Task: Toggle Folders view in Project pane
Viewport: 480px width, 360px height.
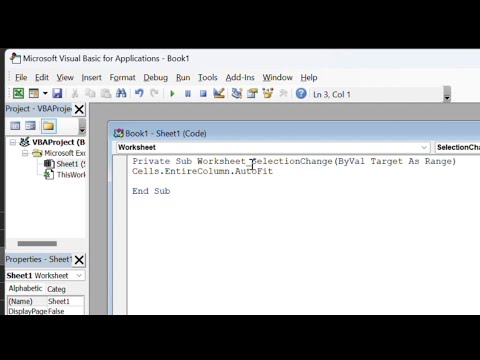Action: pos(48,126)
